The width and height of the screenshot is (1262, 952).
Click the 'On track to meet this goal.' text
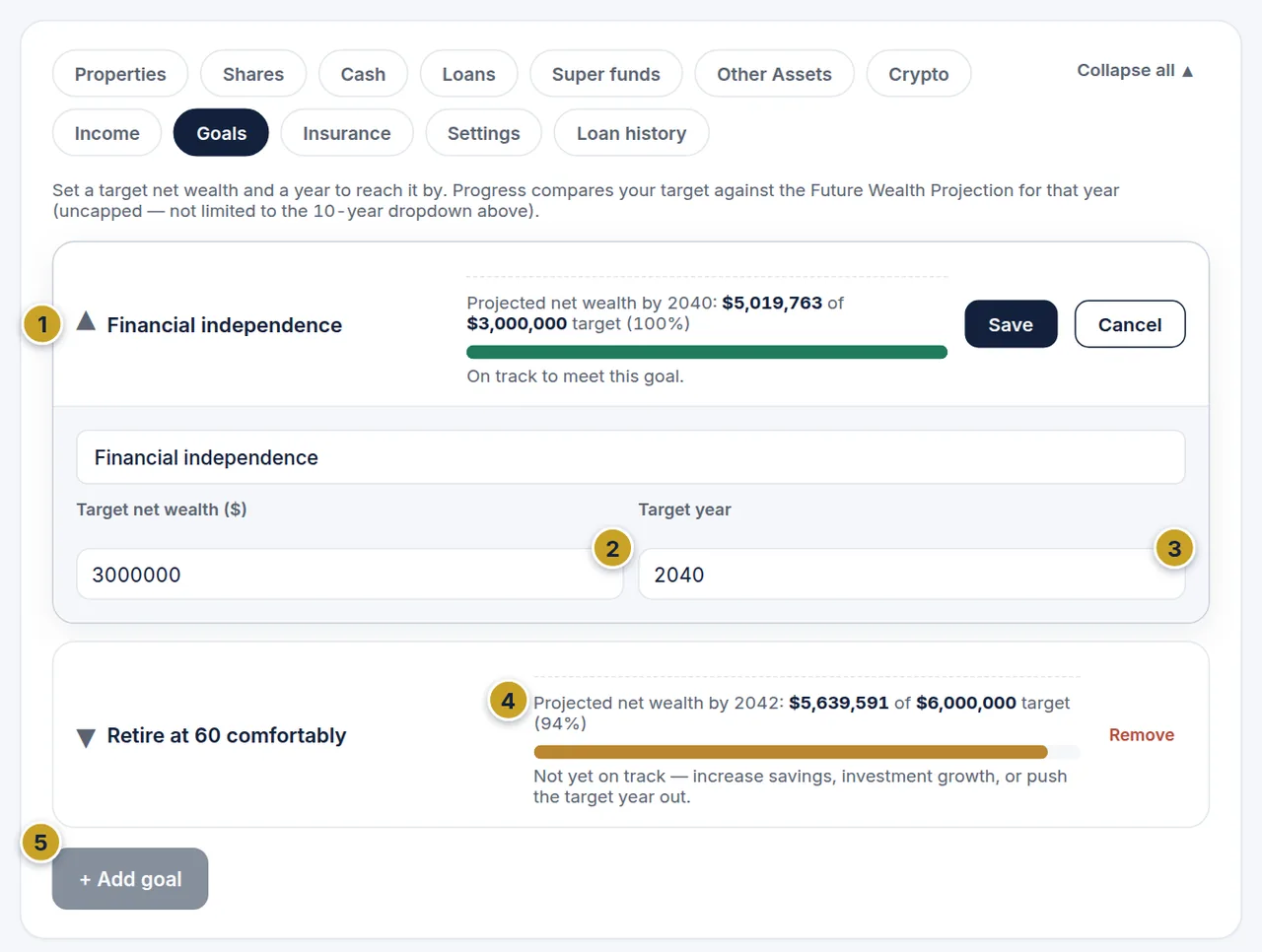(x=575, y=376)
